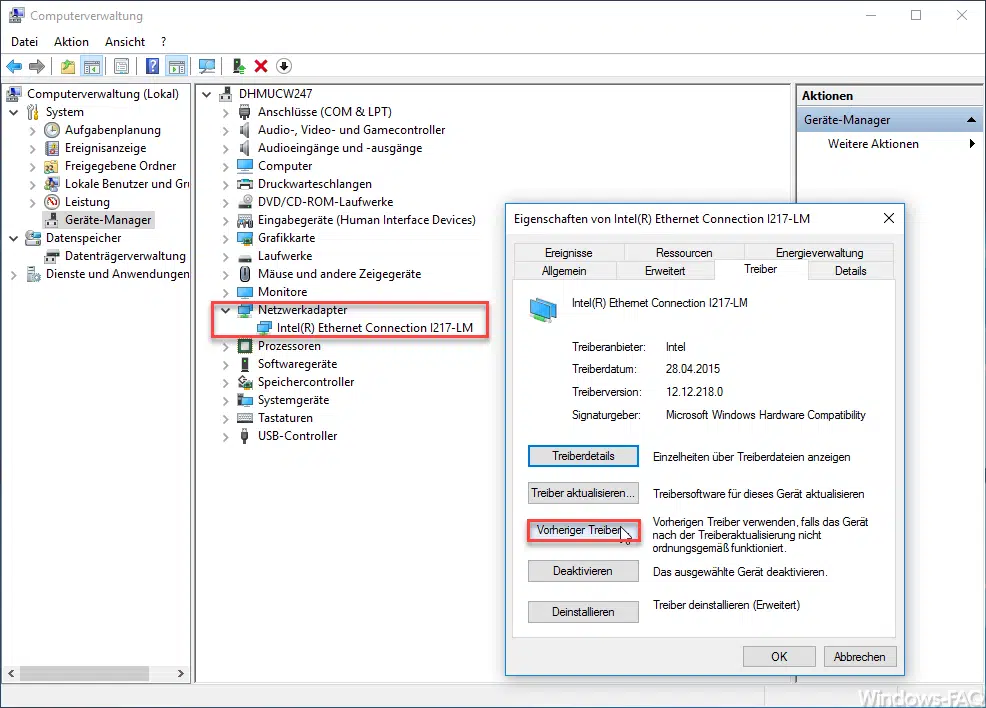The image size is (986, 708).
Task: Expand the Grafikkarte device category
Action: pyautogui.click(x=226, y=238)
